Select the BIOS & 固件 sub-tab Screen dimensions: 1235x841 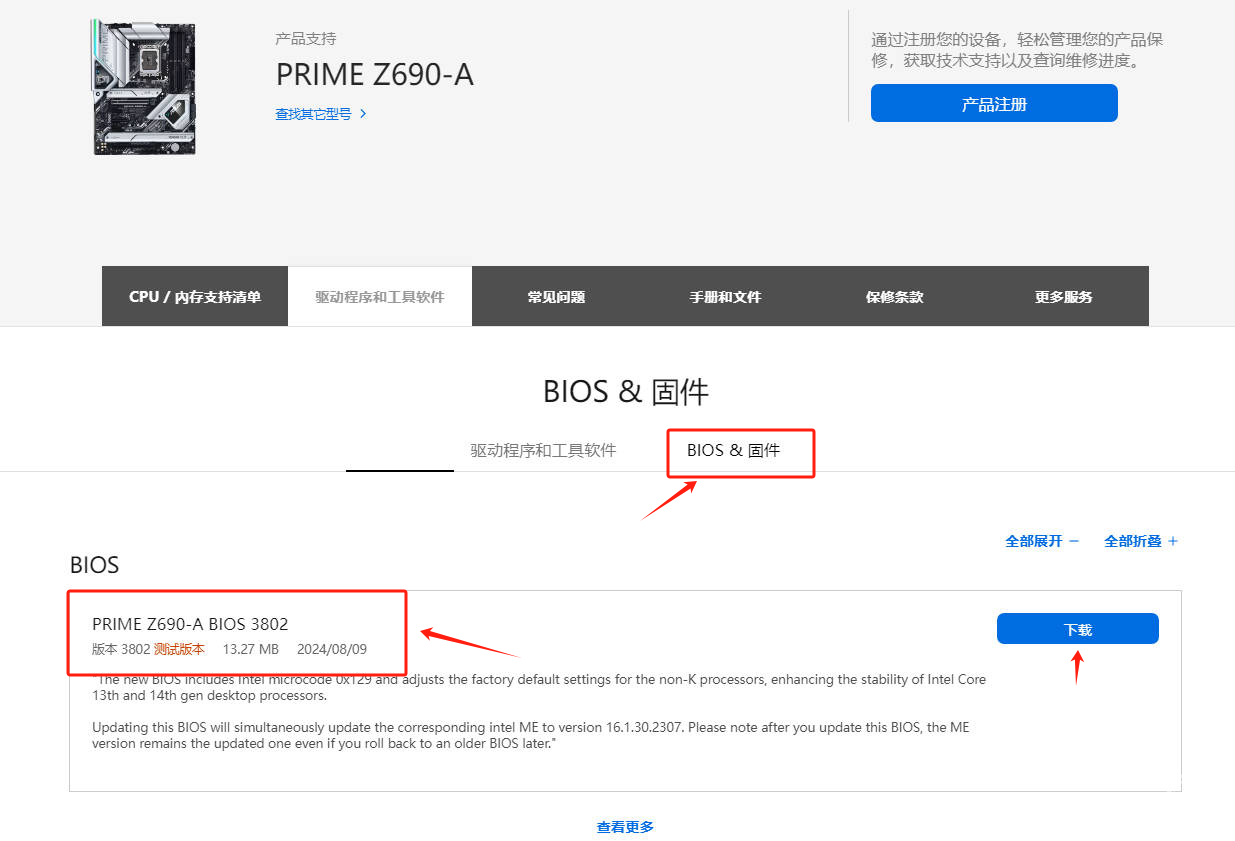733,450
